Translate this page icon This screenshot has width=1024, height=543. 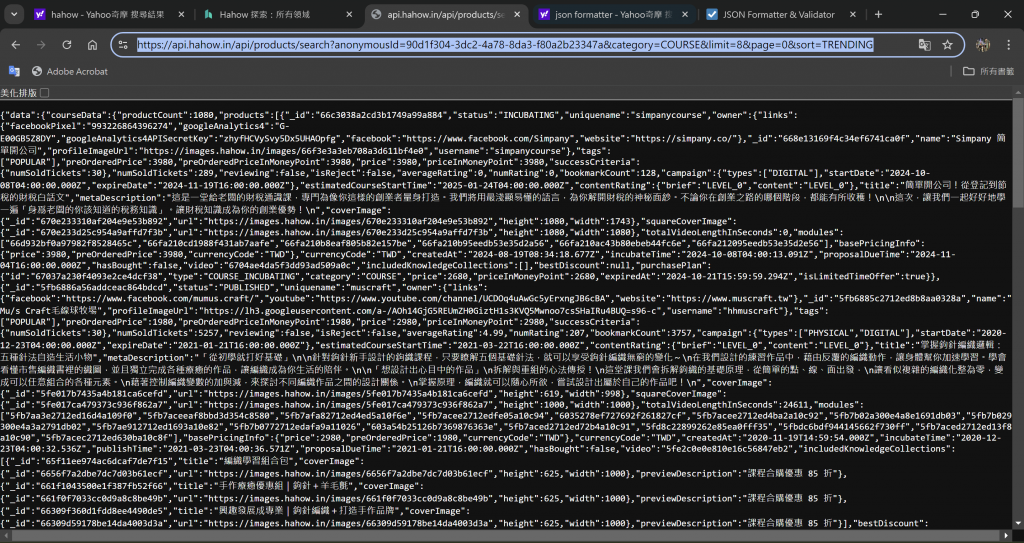click(924, 44)
